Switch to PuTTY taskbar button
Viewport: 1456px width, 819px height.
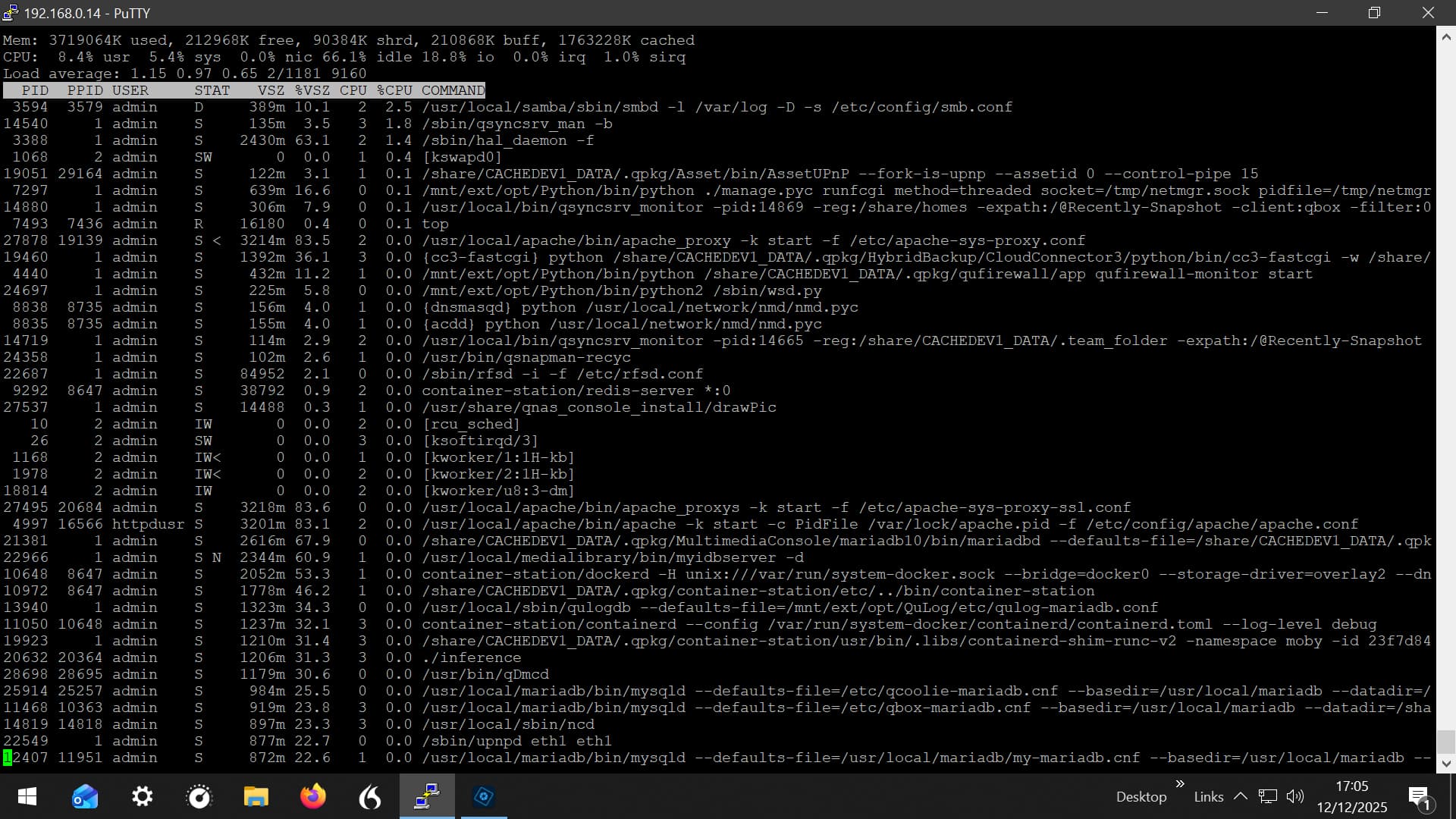pos(427,796)
